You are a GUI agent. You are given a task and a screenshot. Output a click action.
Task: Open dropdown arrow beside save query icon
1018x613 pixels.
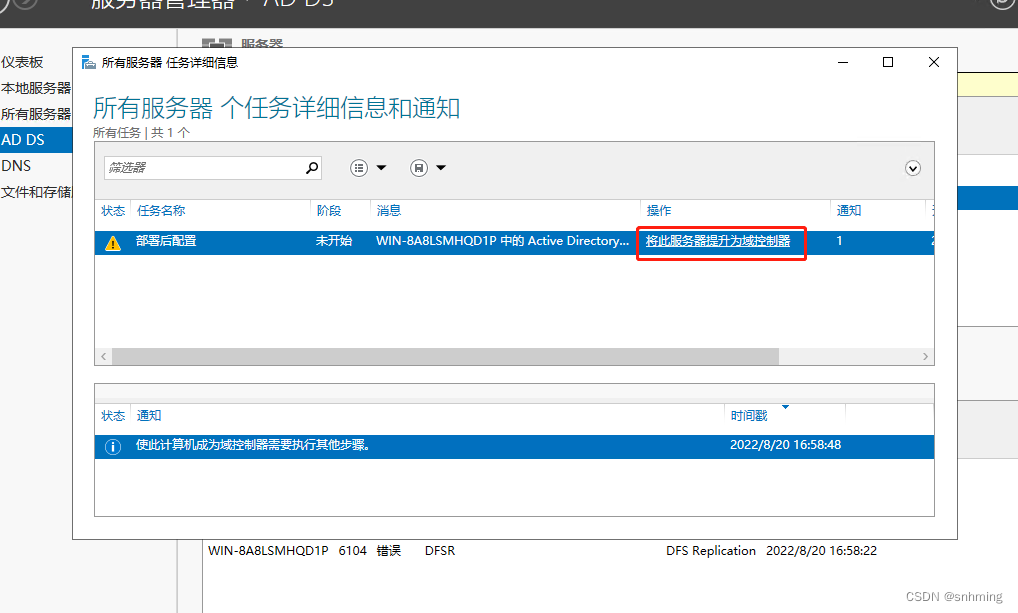[441, 168]
